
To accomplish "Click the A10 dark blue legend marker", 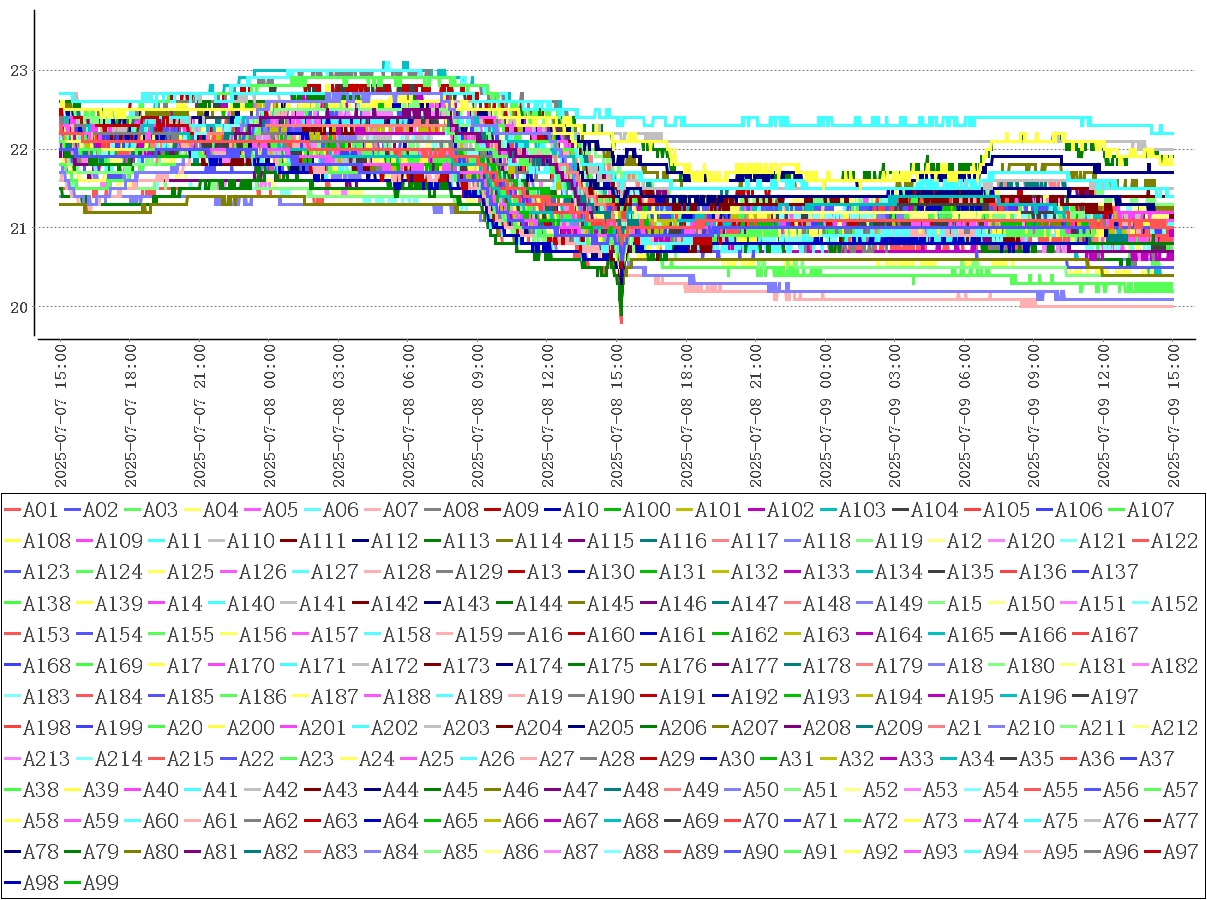I will click(x=553, y=510).
